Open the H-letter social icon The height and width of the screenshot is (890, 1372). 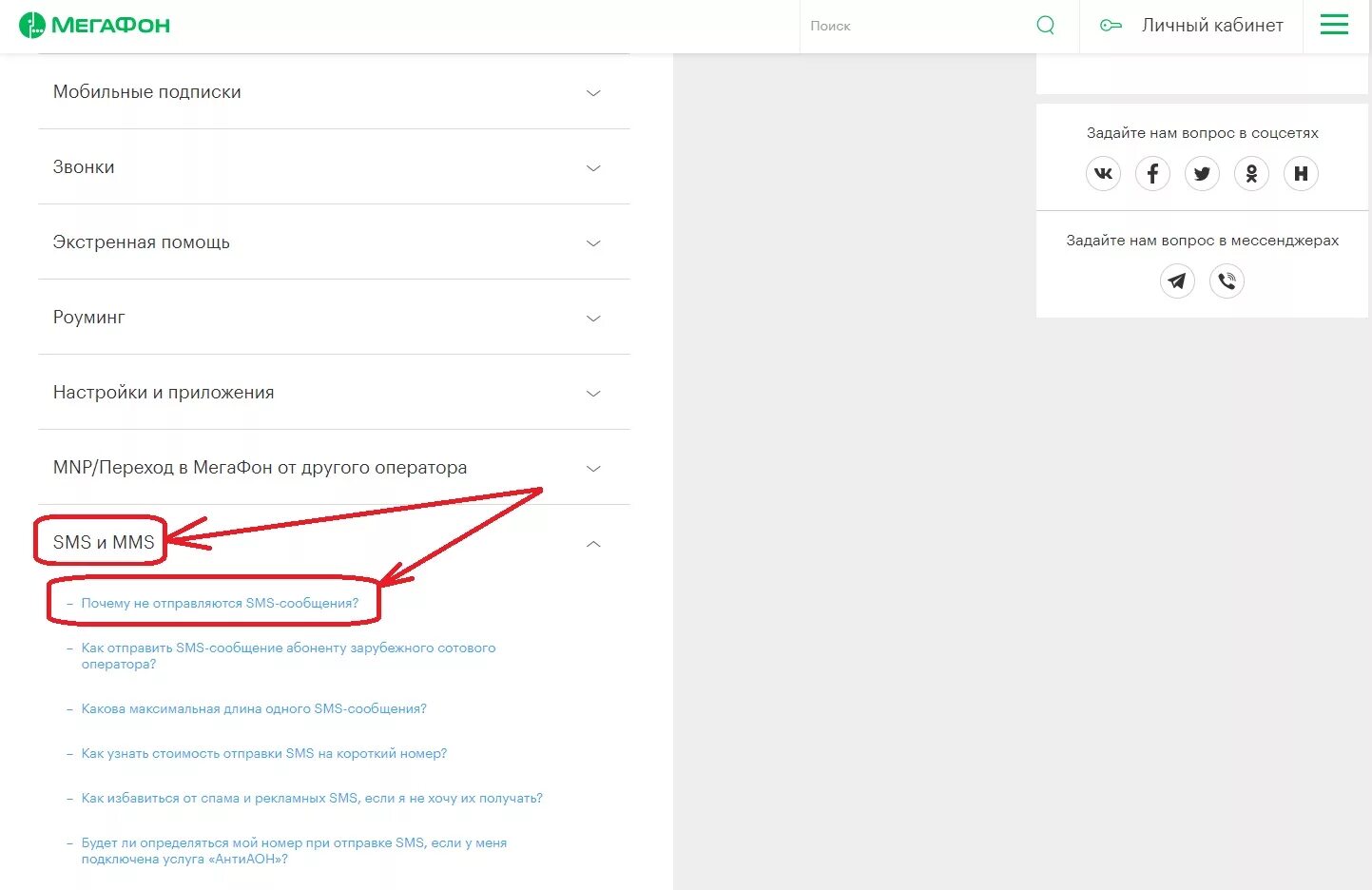pyautogui.click(x=1301, y=173)
